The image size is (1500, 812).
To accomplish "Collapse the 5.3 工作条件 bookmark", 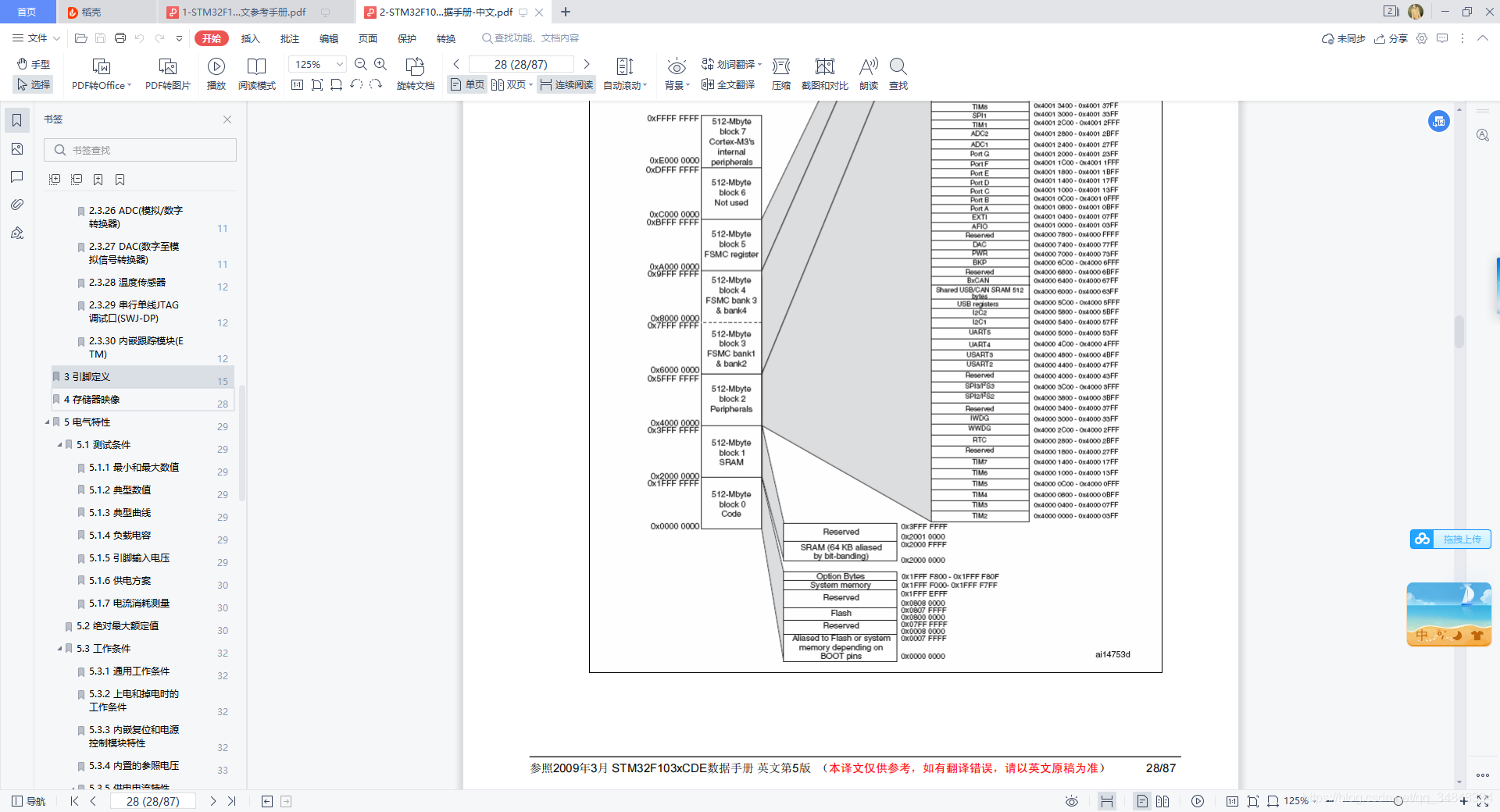I will (x=59, y=648).
